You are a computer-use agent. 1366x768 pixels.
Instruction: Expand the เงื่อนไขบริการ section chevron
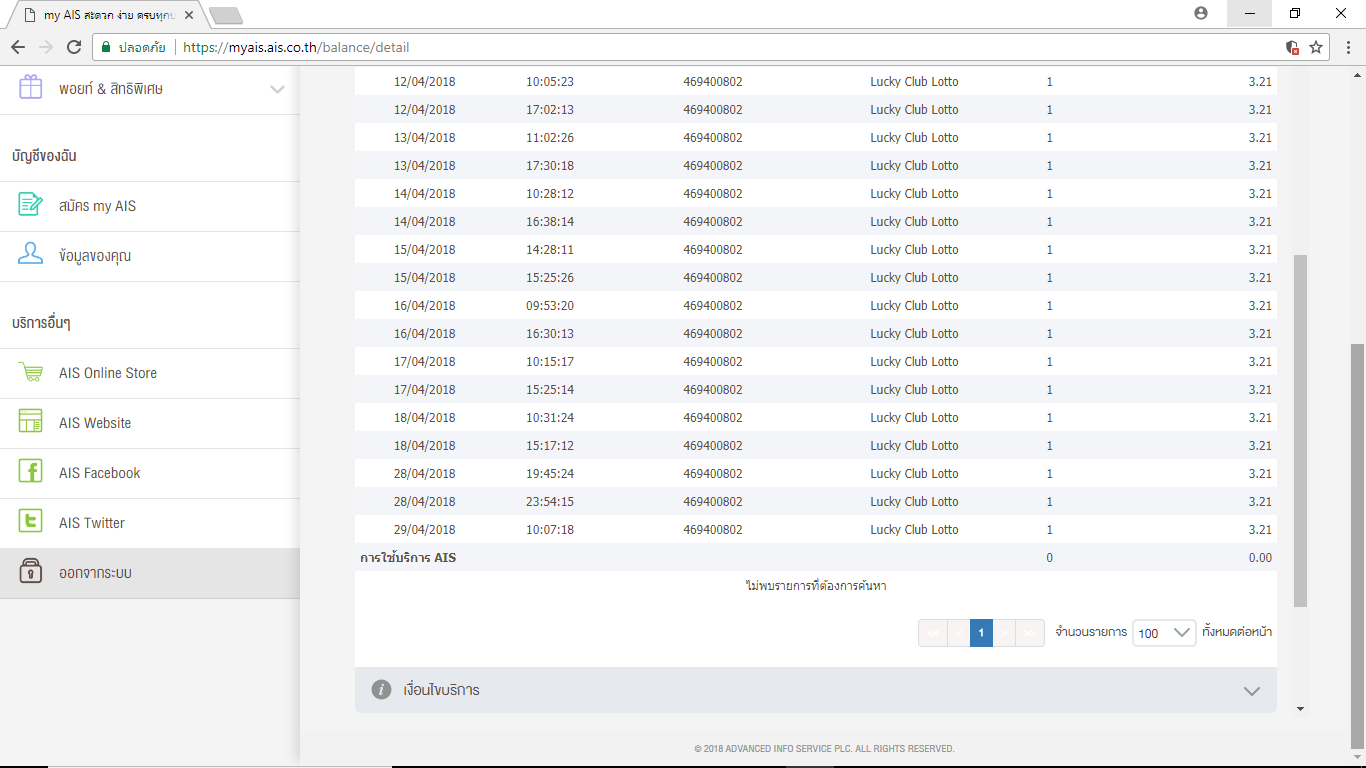tap(1251, 691)
